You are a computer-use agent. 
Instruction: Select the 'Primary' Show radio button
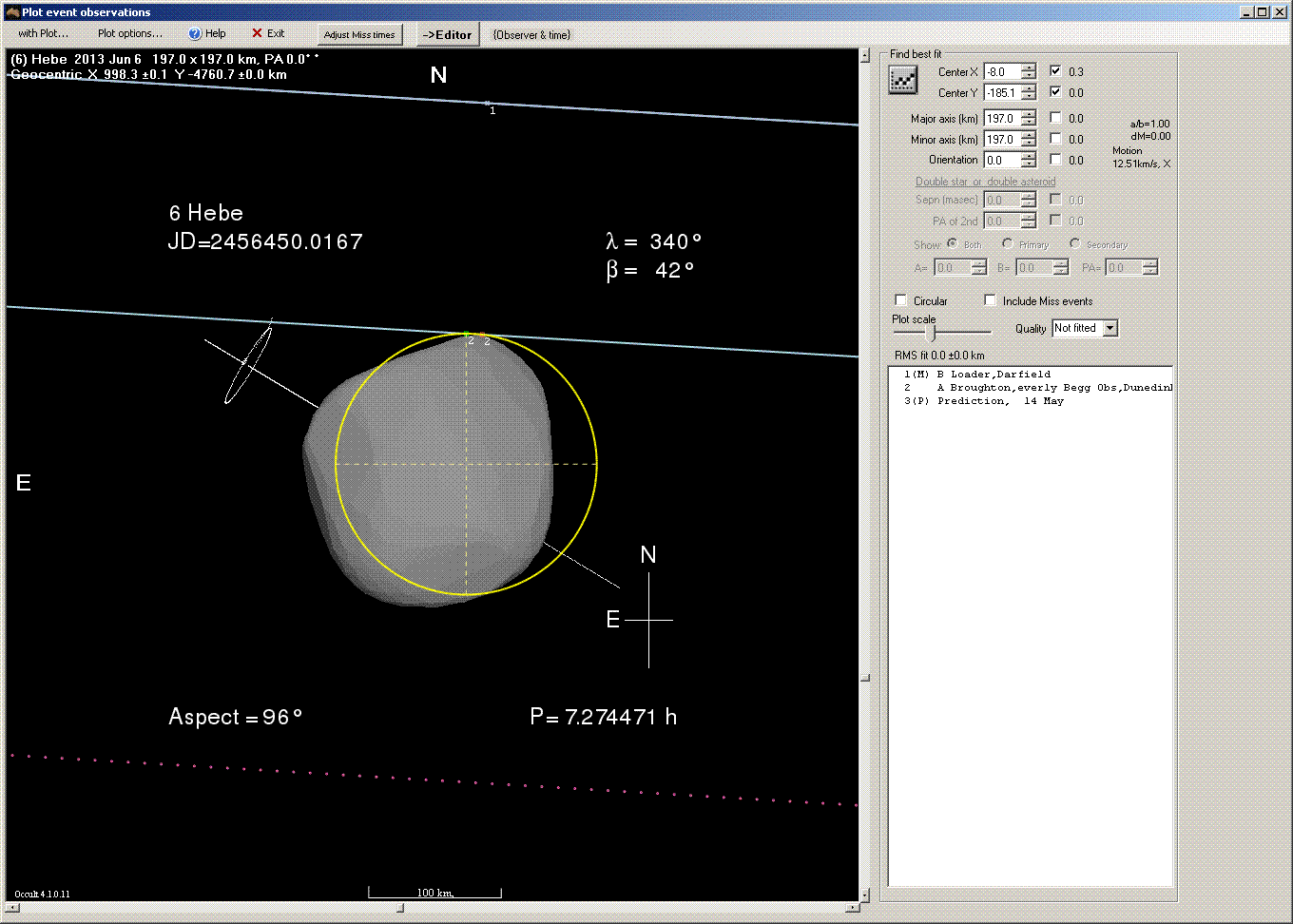click(1007, 243)
